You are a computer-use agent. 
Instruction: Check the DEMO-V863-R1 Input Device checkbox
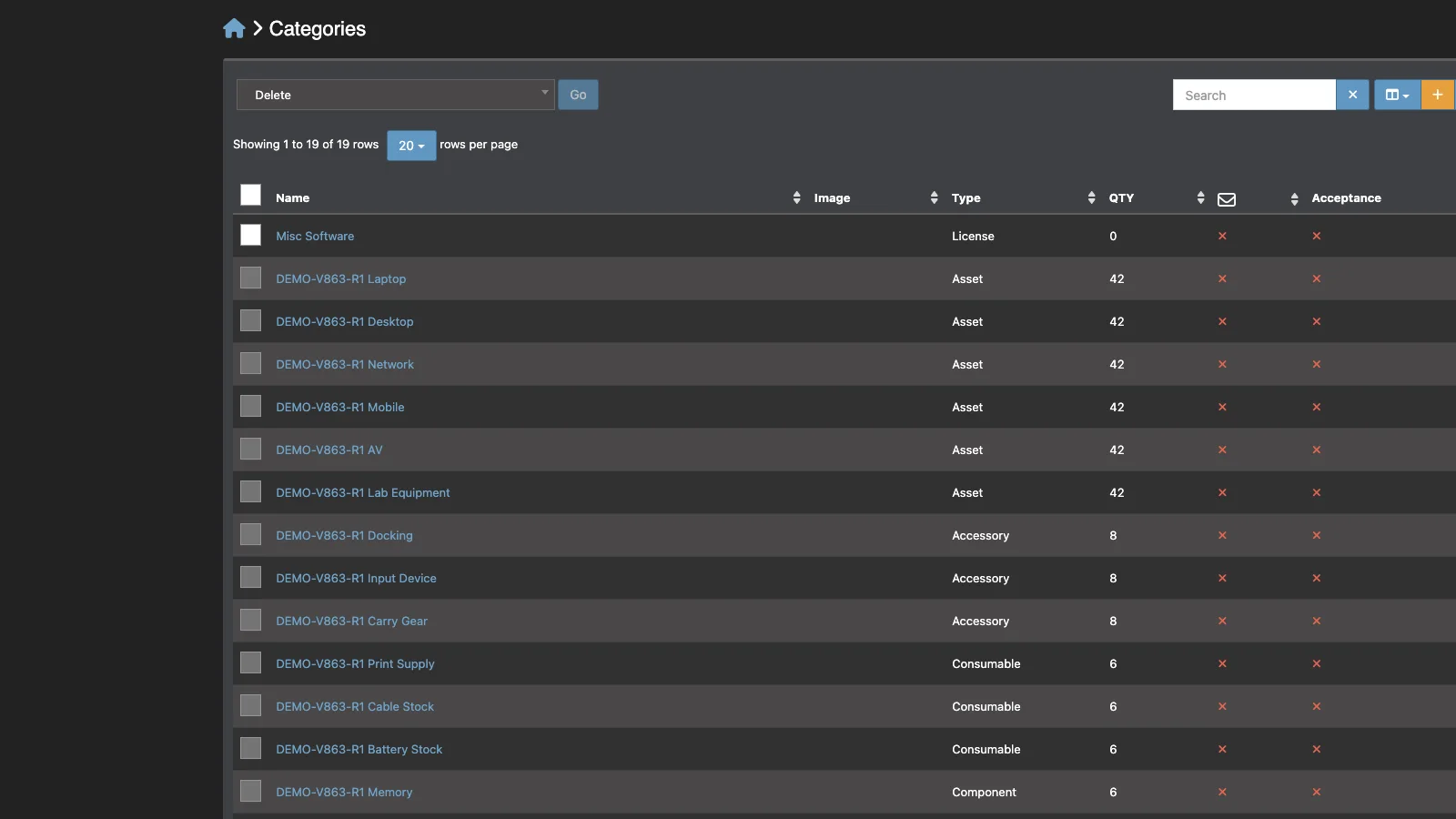pyautogui.click(x=250, y=577)
